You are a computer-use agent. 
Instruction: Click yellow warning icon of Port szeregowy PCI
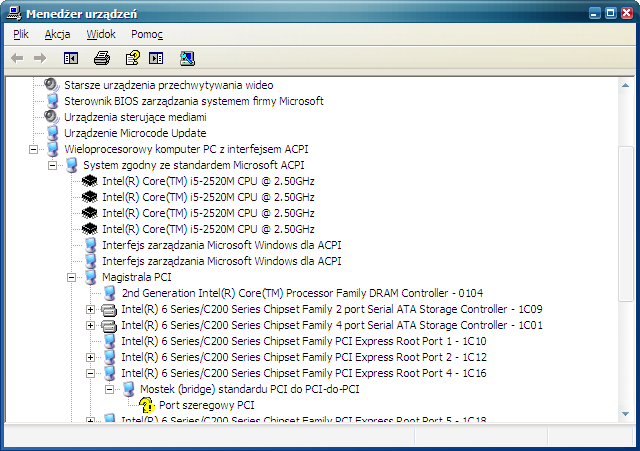click(147, 405)
